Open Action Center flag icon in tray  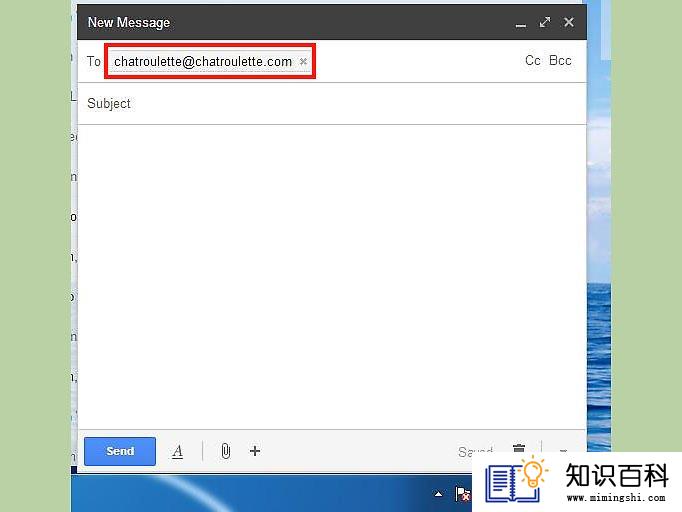click(x=462, y=494)
